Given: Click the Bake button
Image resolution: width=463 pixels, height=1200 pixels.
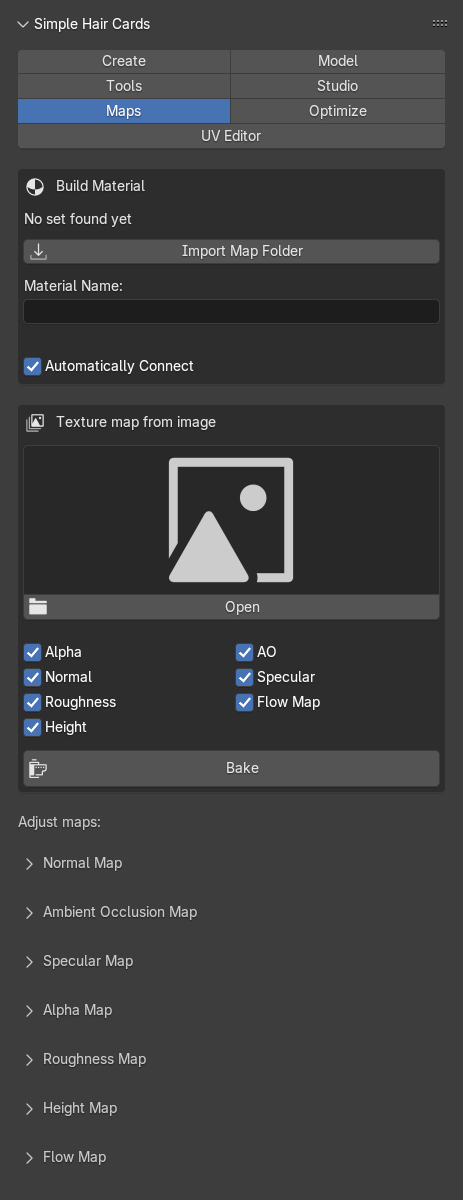Looking at the screenshot, I should [x=231, y=768].
